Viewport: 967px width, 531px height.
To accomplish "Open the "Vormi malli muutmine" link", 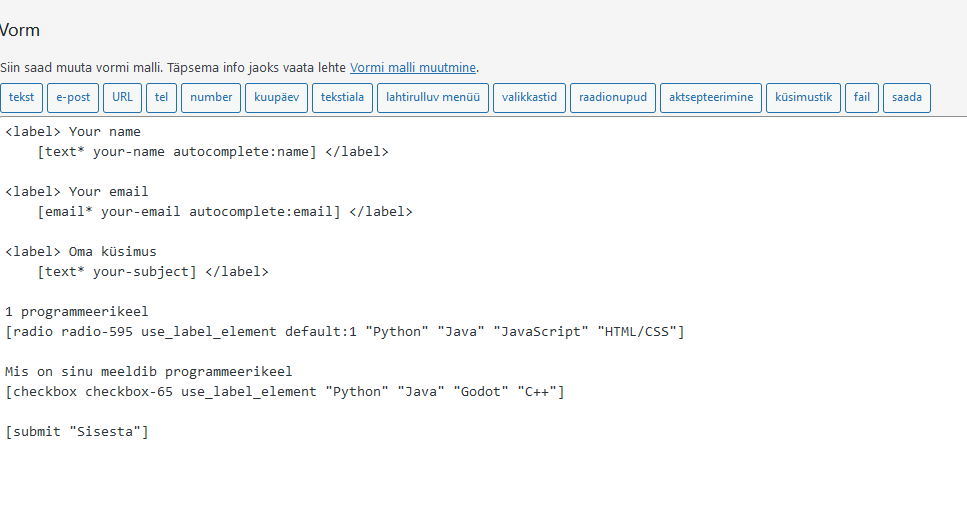I will click(413, 68).
